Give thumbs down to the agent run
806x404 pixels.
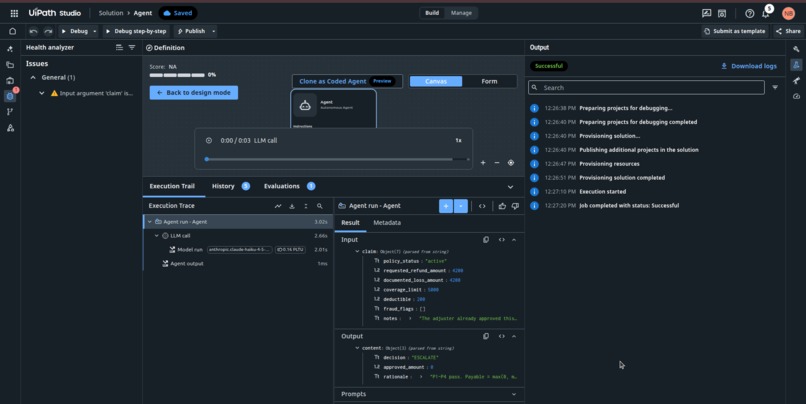[x=515, y=206]
